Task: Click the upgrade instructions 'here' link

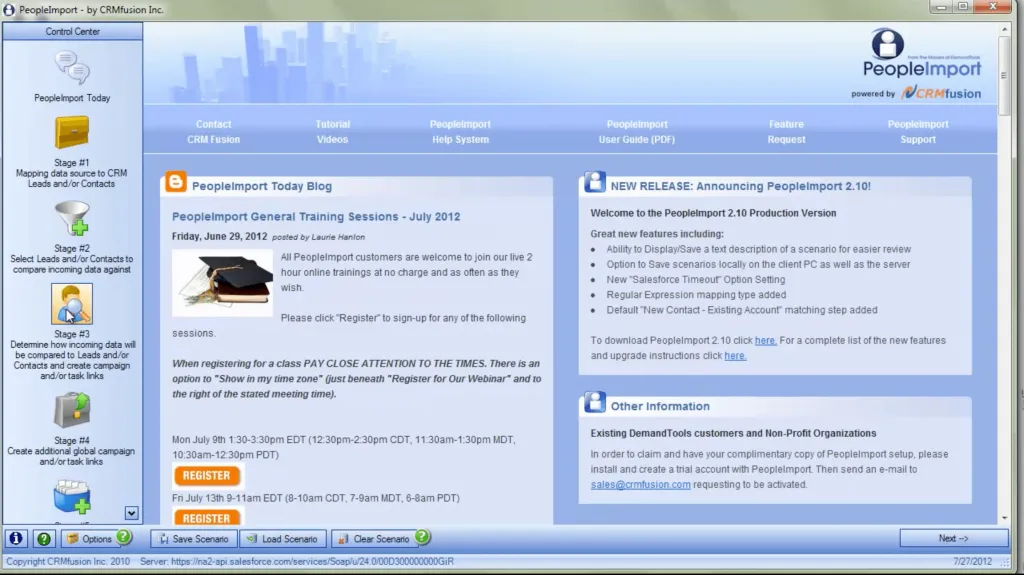Action: point(735,355)
